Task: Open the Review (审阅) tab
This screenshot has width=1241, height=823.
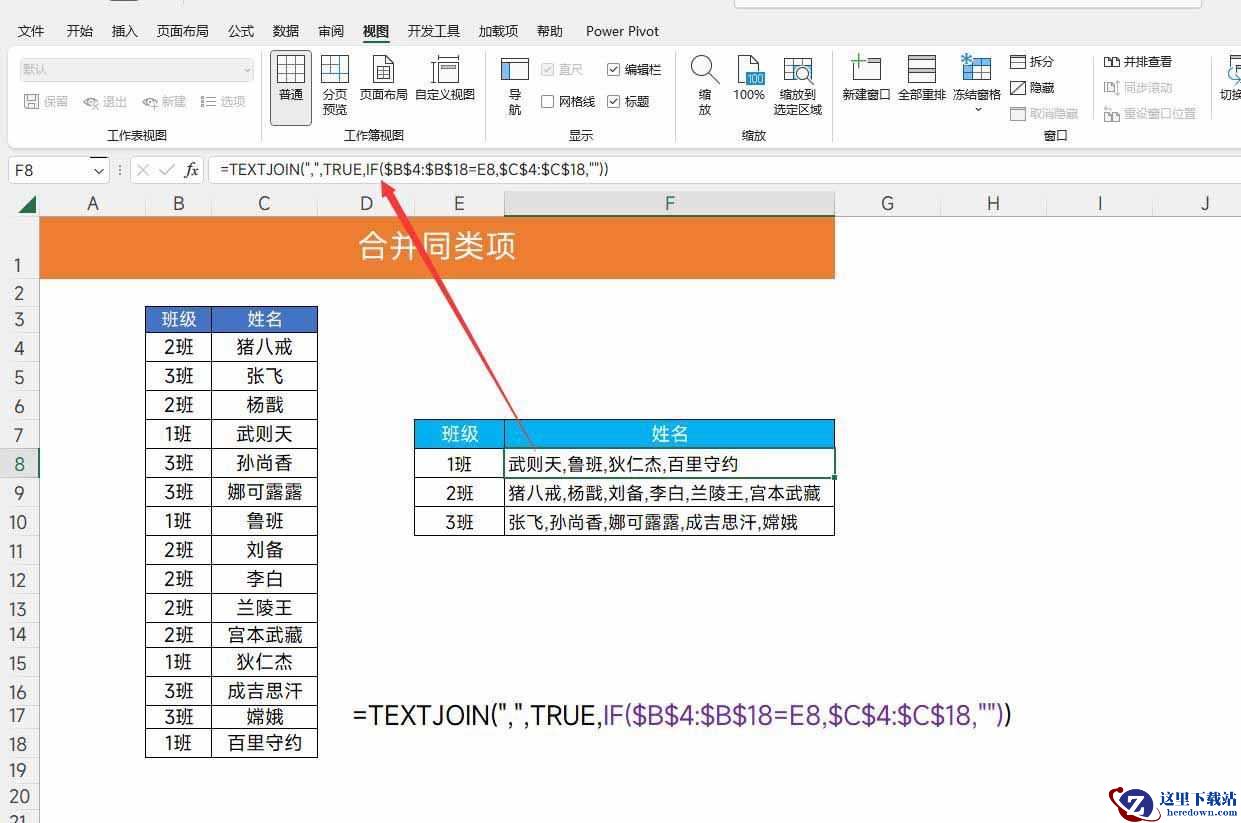Action: tap(331, 31)
